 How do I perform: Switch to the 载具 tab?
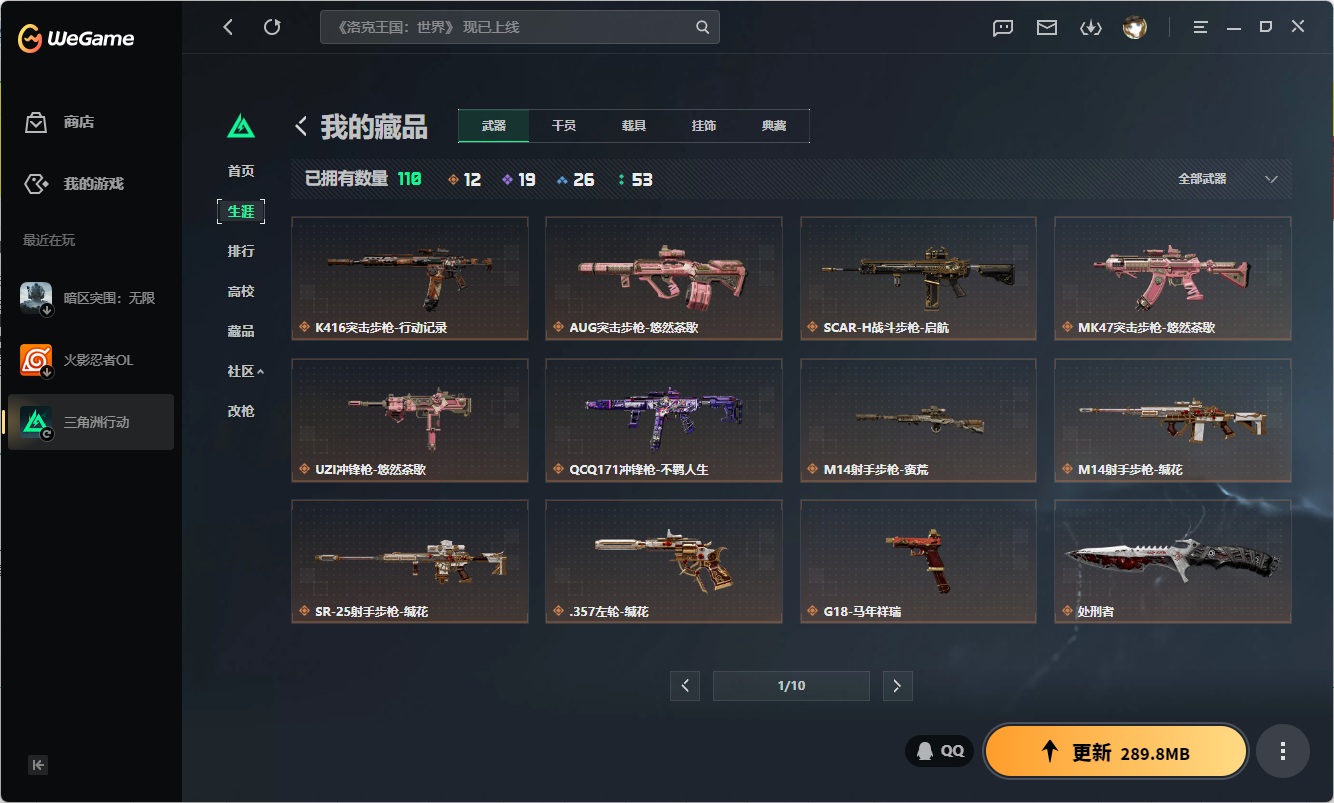pyautogui.click(x=634, y=126)
